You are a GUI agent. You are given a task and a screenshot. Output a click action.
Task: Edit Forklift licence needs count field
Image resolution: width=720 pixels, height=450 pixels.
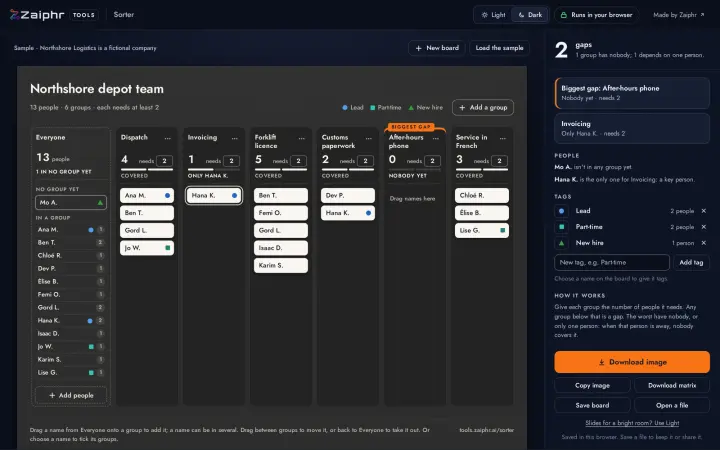pos(298,161)
